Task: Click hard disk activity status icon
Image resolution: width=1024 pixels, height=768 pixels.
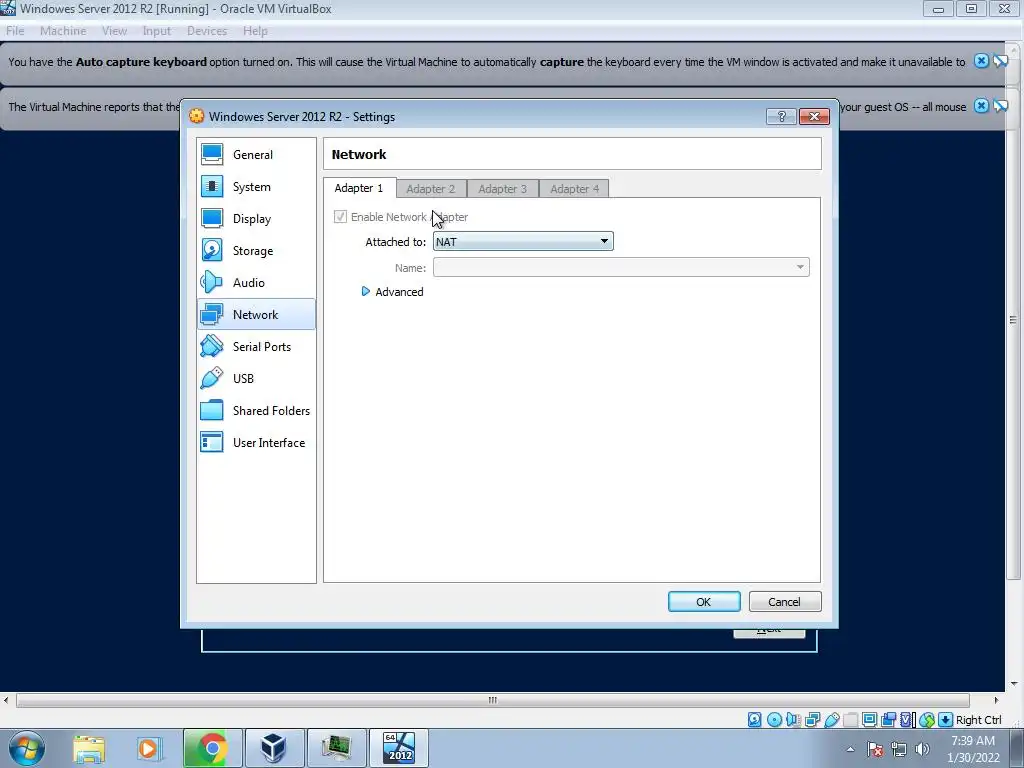Action: point(754,720)
